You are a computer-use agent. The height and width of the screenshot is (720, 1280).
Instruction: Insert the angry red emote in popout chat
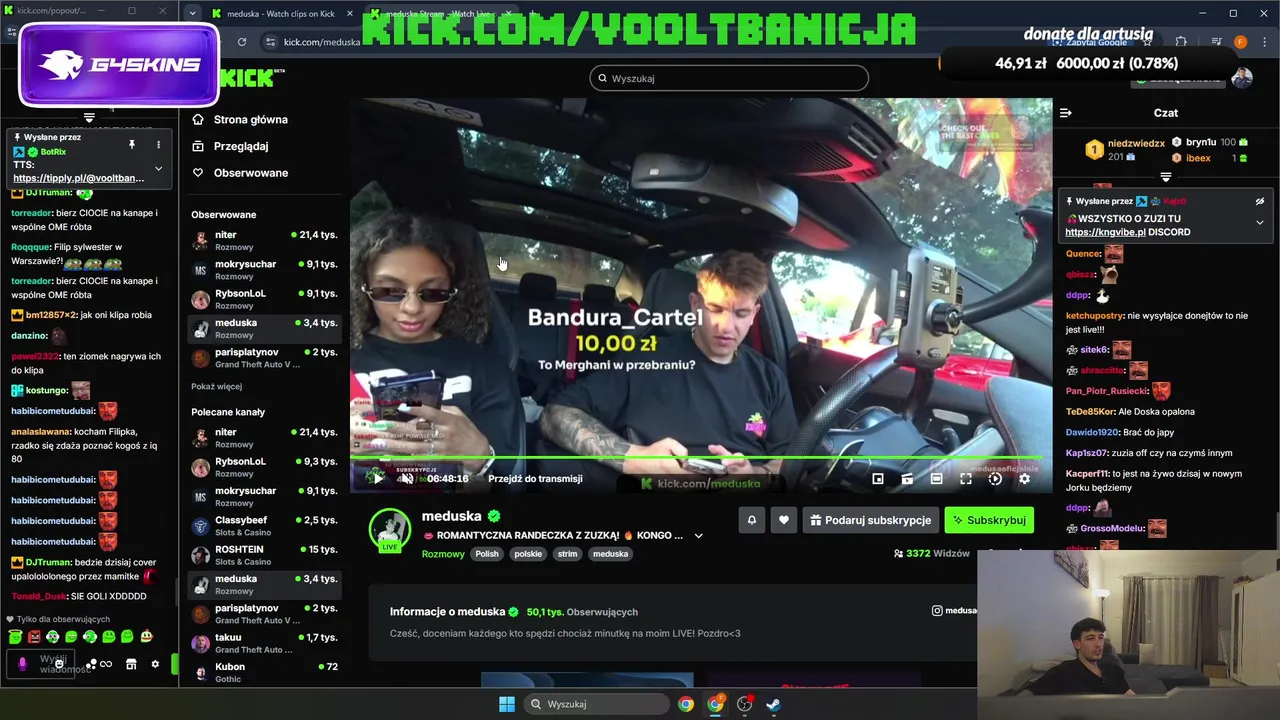tap(34, 636)
